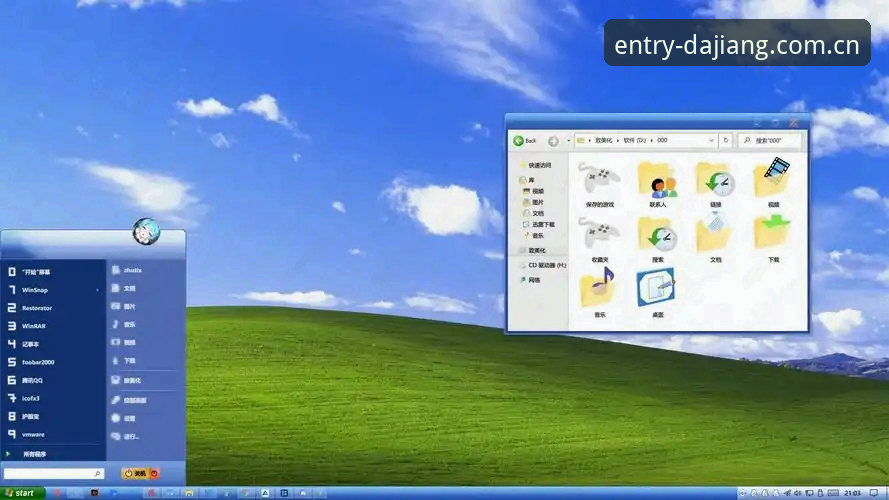The width and height of the screenshot is (889, 500).
Task: Open the 桌面 desktop folder icon
Action: click(657, 293)
